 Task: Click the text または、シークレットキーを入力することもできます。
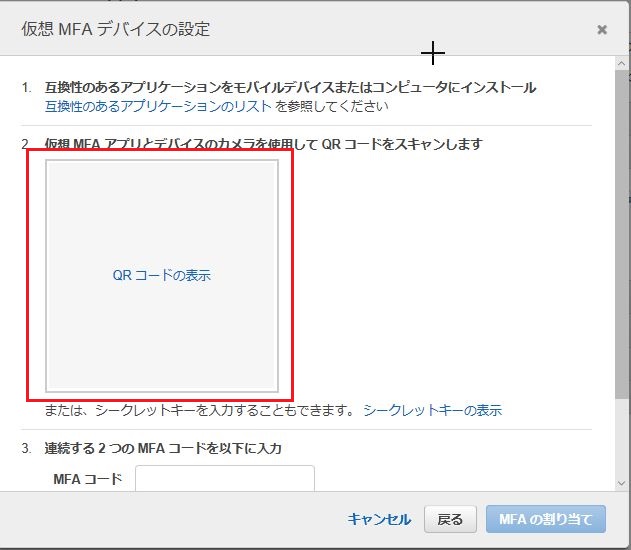(200, 410)
